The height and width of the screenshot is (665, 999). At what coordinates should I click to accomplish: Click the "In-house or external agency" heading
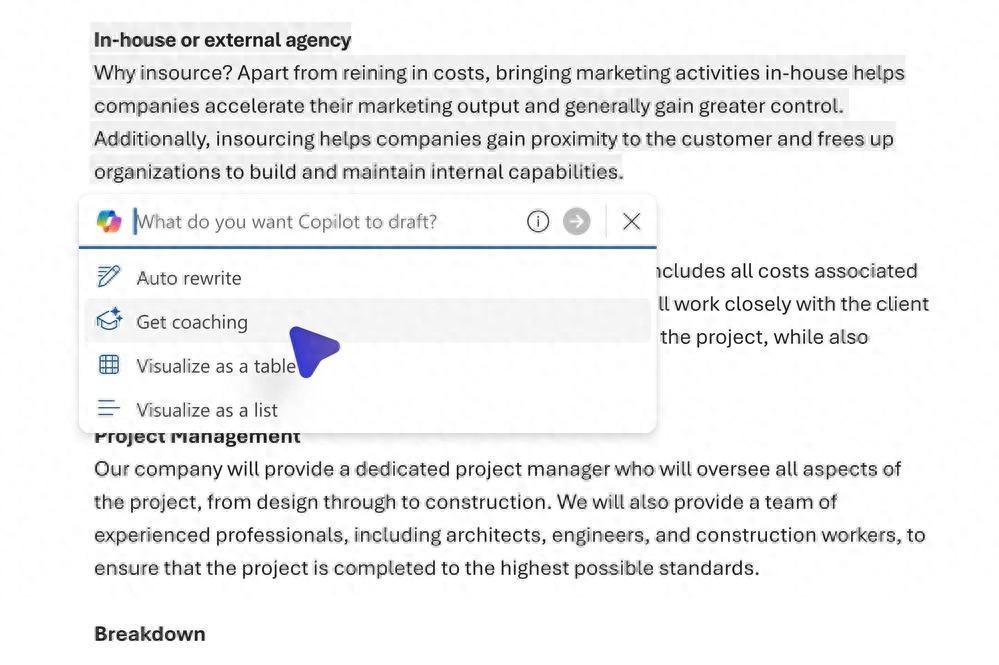coord(222,40)
